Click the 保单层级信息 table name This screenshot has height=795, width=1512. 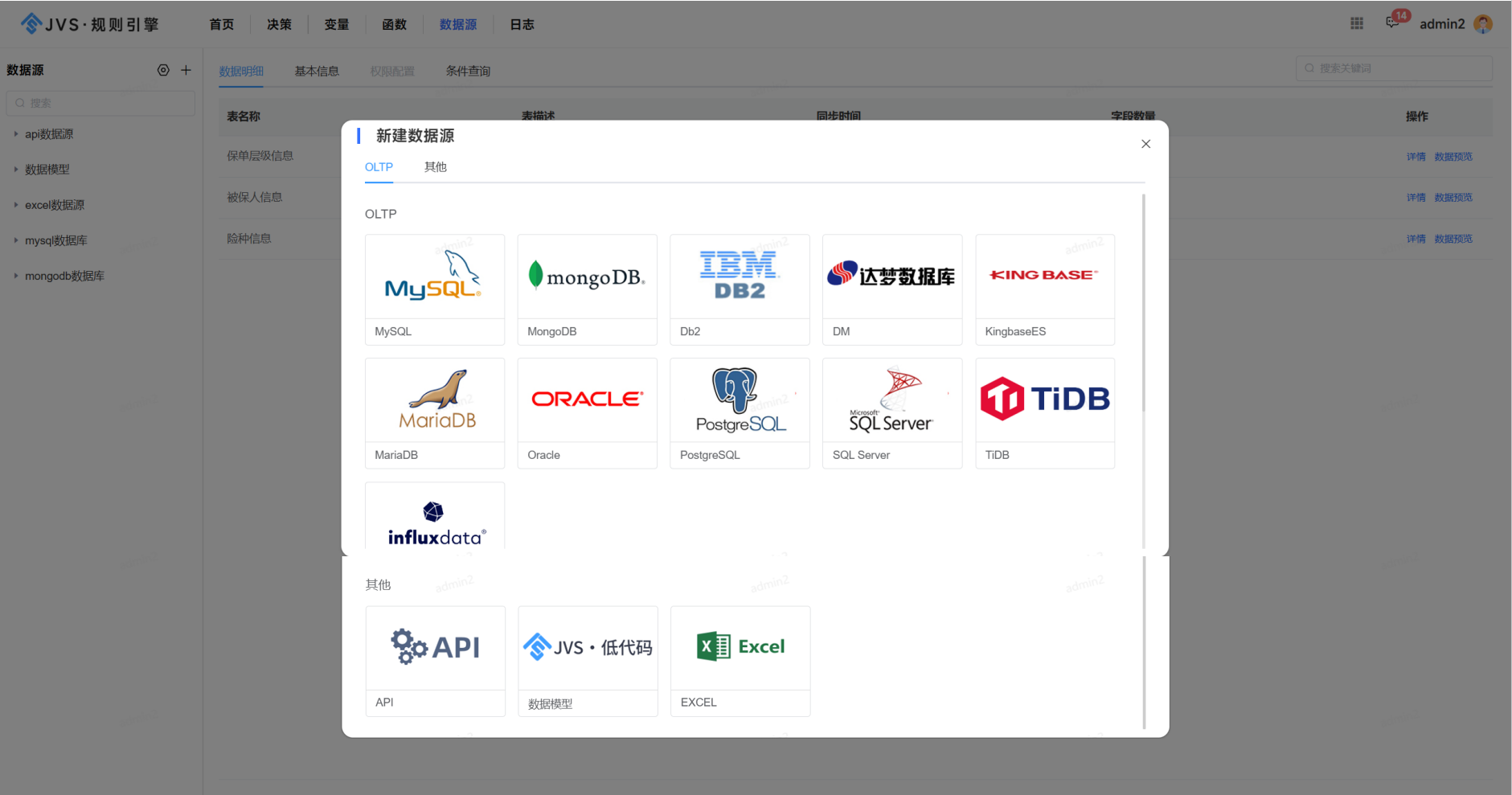260,156
